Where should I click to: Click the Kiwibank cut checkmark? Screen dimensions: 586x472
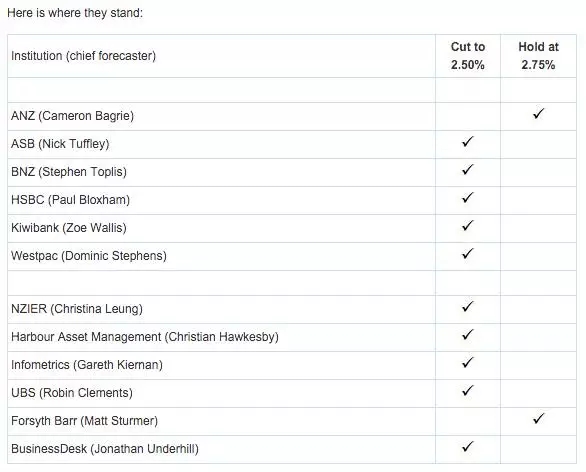coord(468,226)
